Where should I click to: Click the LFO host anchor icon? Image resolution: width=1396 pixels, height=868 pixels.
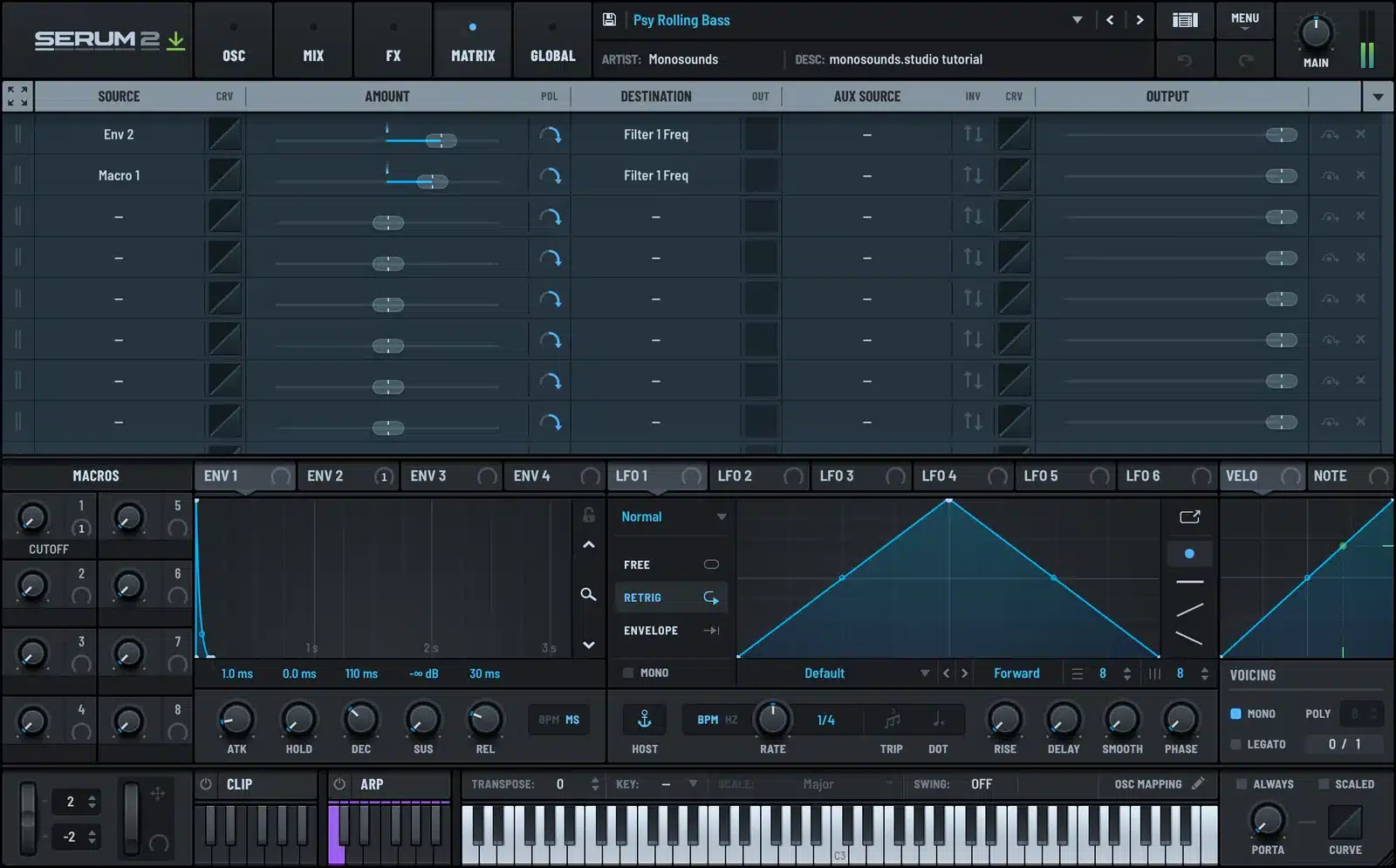tap(645, 719)
